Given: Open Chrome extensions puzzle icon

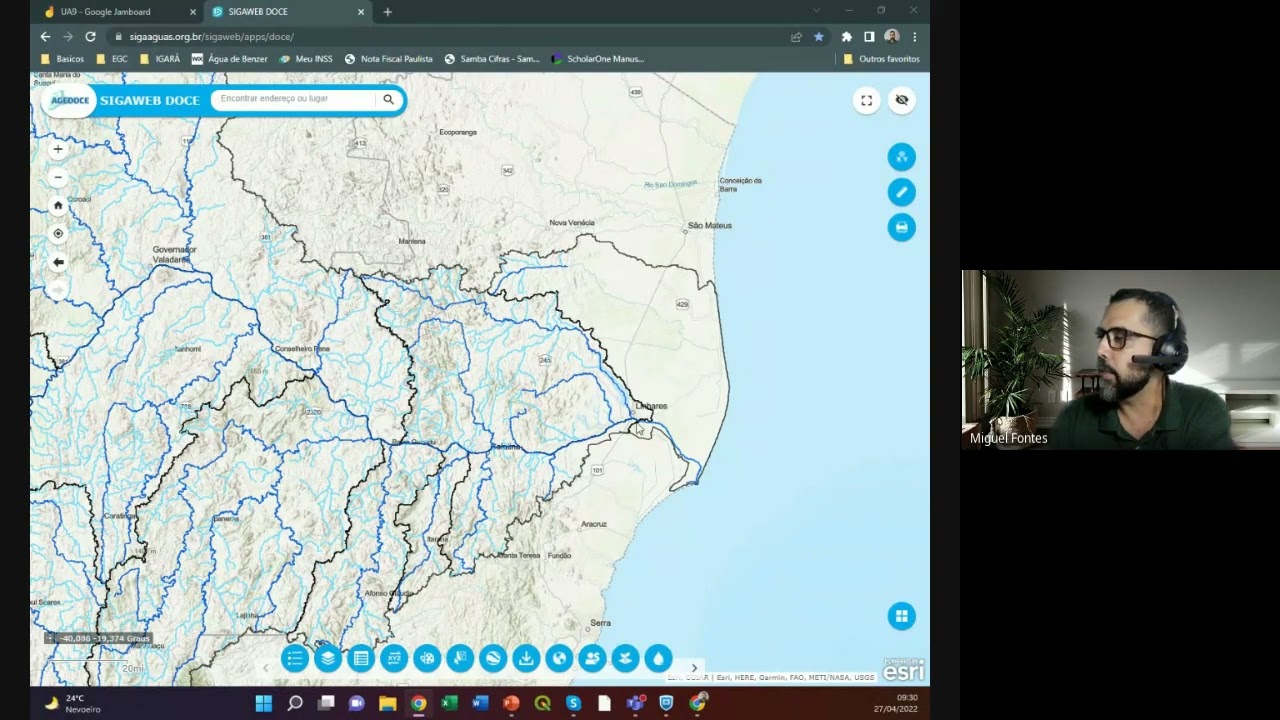Looking at the screenshot, I should point(847,37).
